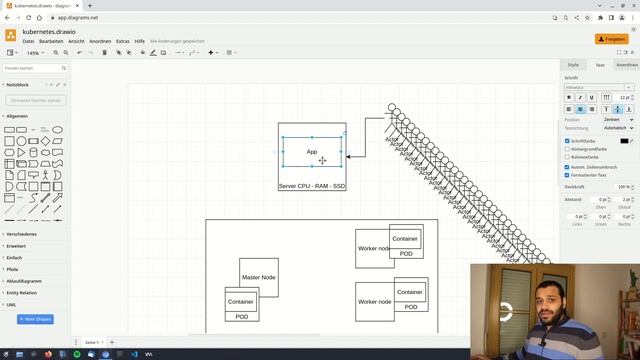This screenshot has height=360, width=640.
Task: Delete selection with the trash icon
Action: (104, 53)
